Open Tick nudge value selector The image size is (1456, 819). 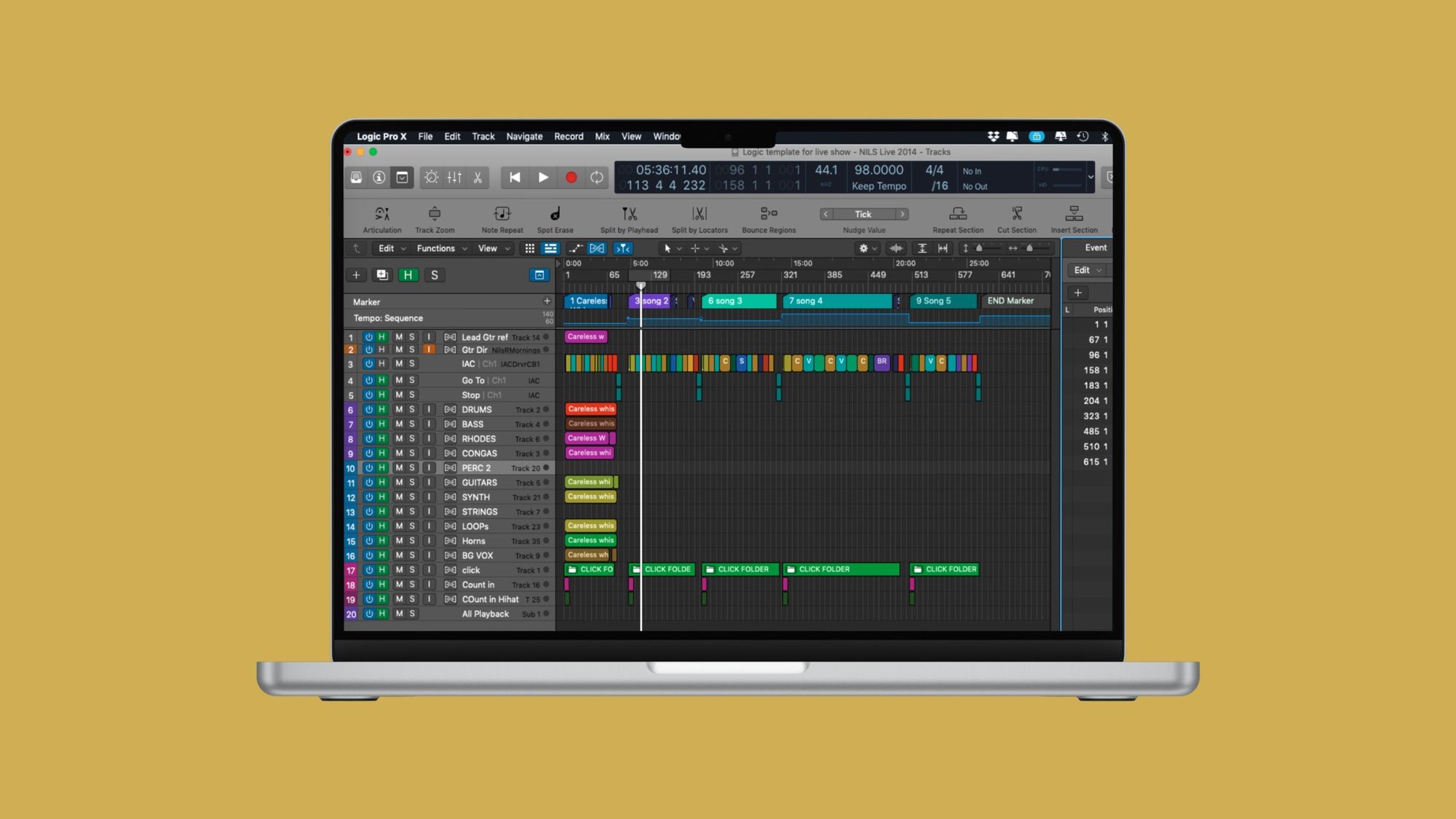coord(863,214)
